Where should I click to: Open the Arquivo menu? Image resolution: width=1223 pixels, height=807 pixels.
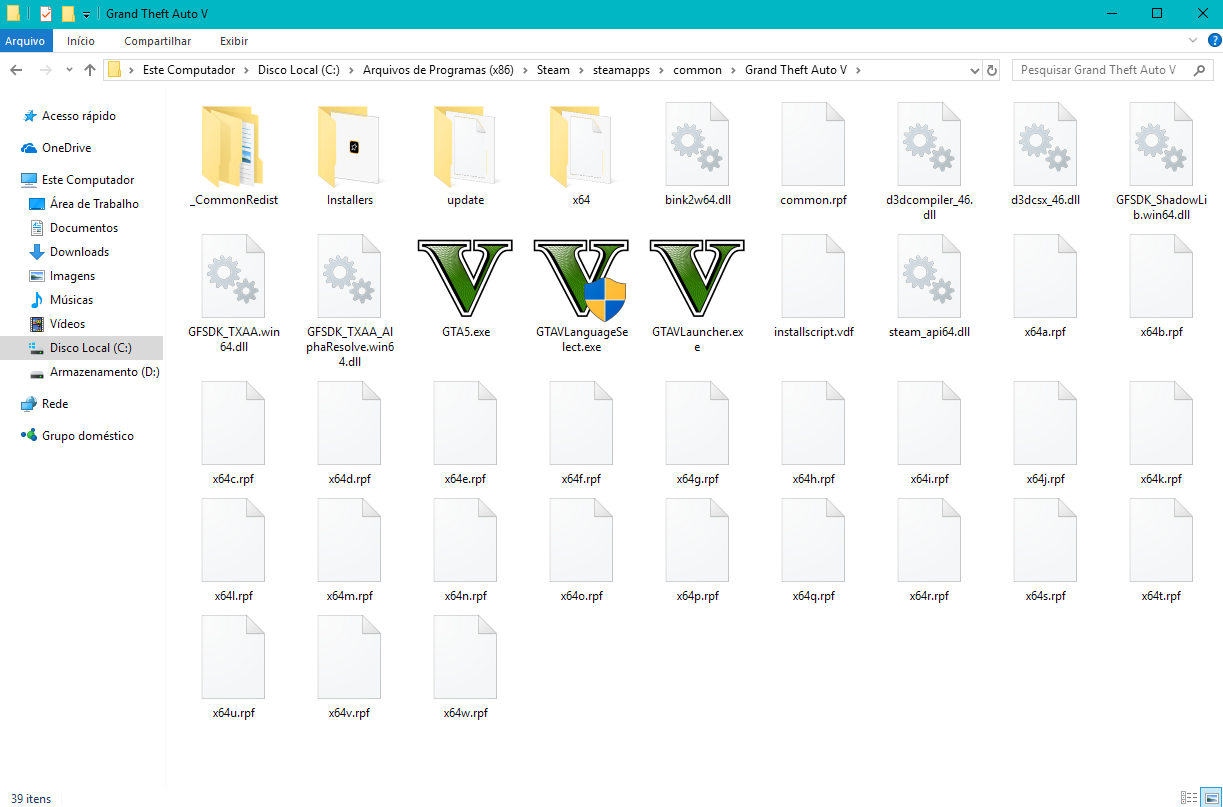[x=25, y=41]
